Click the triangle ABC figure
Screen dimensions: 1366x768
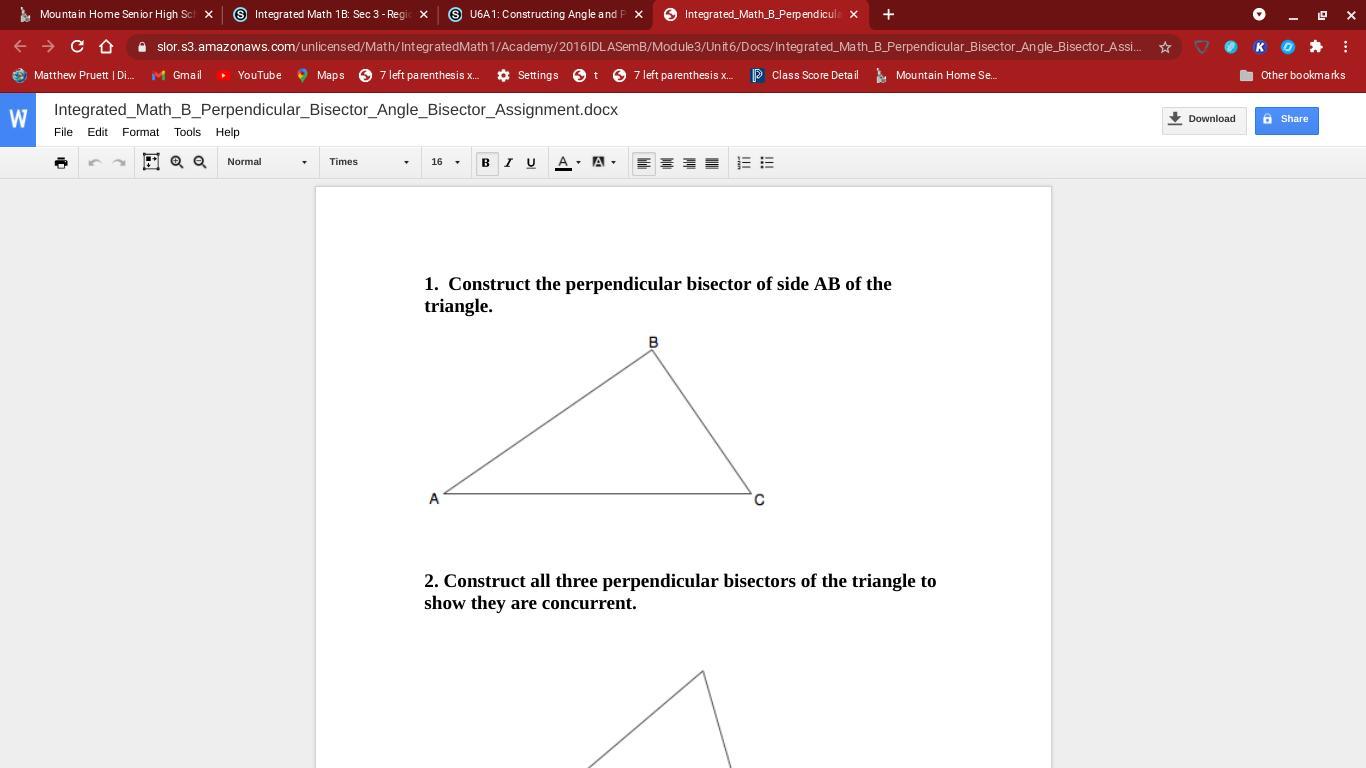click(597, 421)
